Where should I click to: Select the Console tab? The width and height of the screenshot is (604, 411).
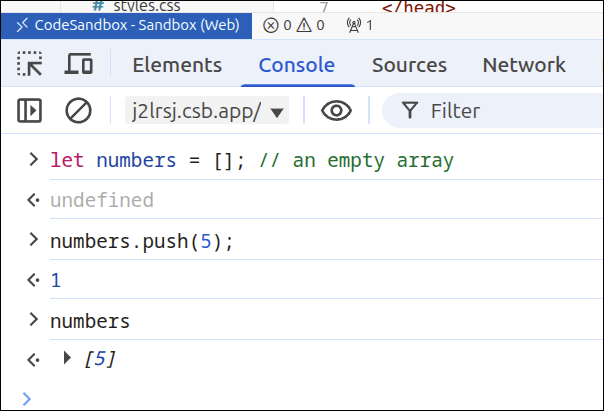pyautogui.click(x=296, y=66)
